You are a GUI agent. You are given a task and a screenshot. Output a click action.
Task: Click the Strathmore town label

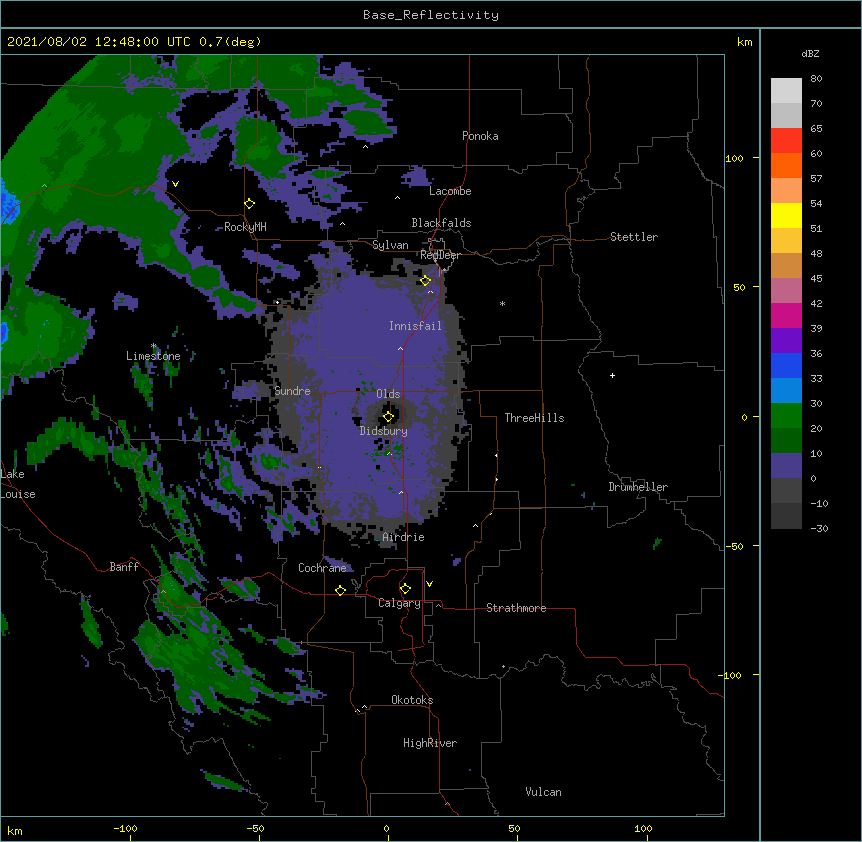pos(516,608)
